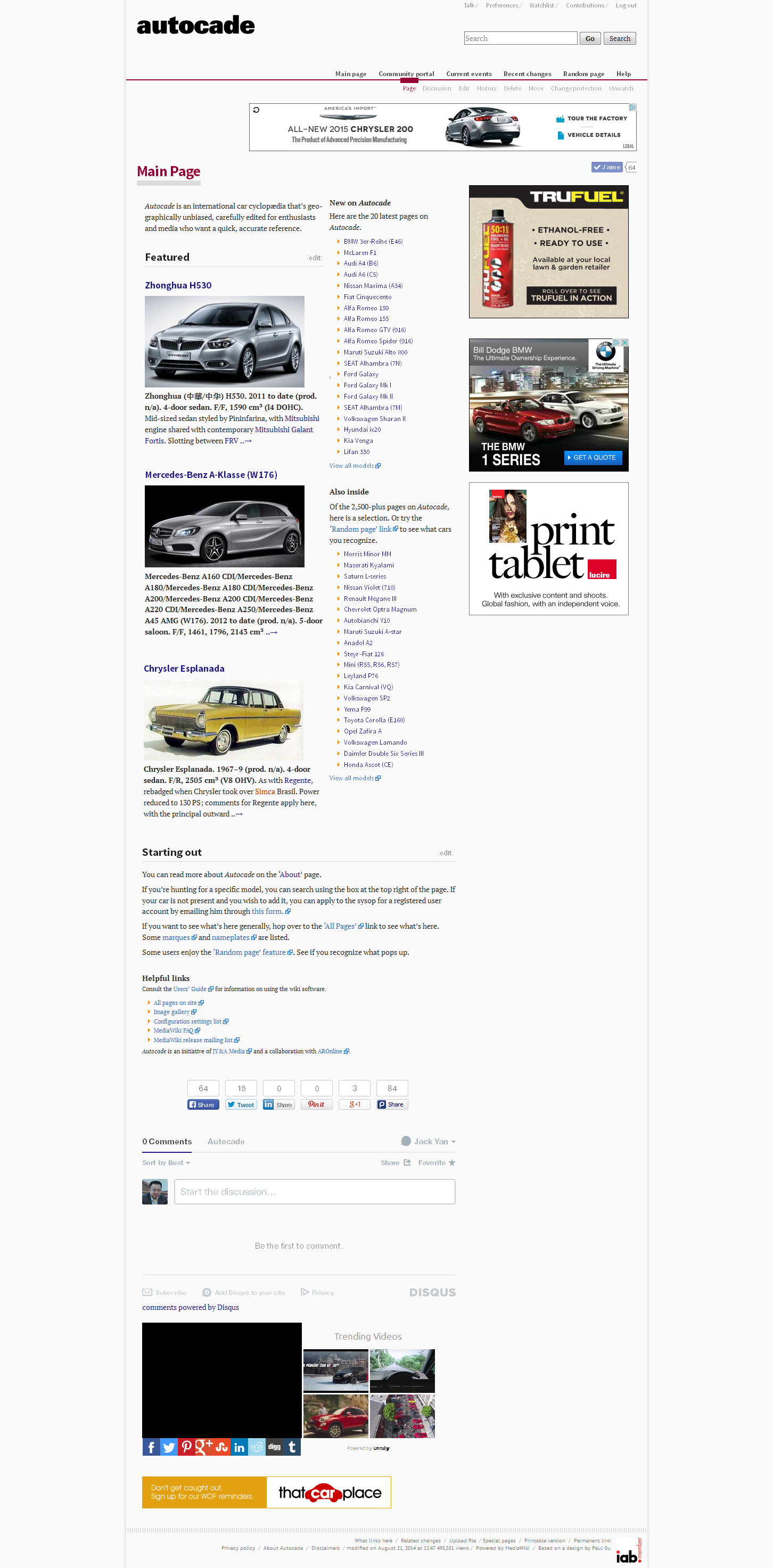773x1568 pixels.
Task: Switch to the History tab
Action: (x=487, y=88)
